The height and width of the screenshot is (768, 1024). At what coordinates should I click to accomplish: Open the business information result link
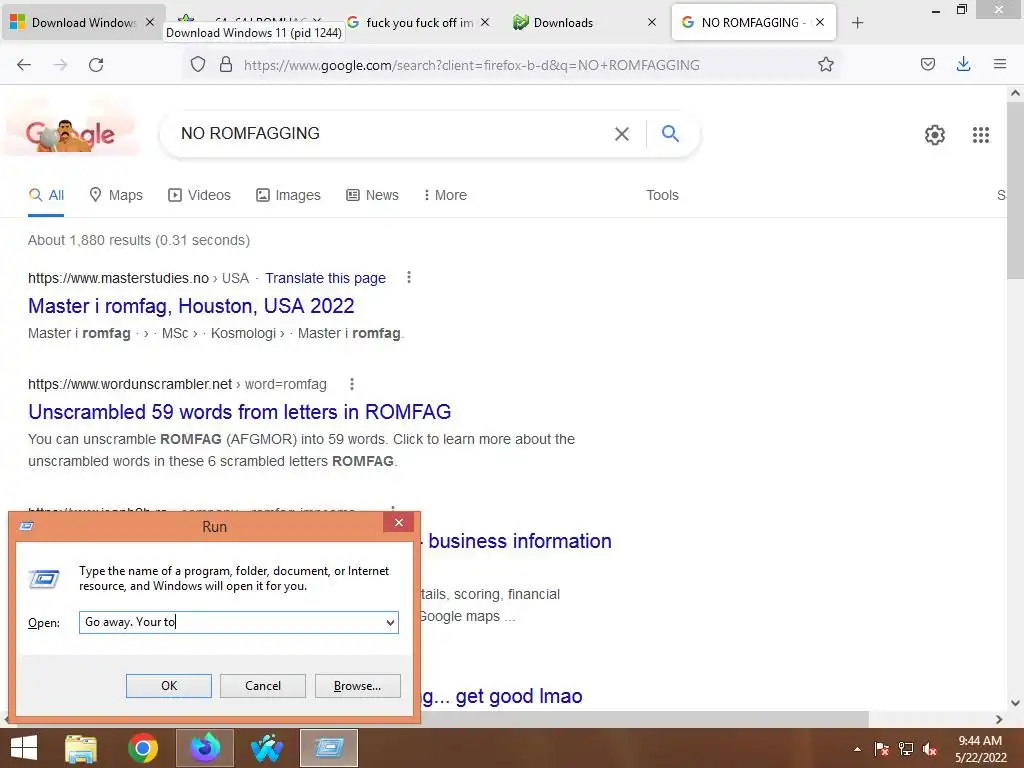[520, 541]
